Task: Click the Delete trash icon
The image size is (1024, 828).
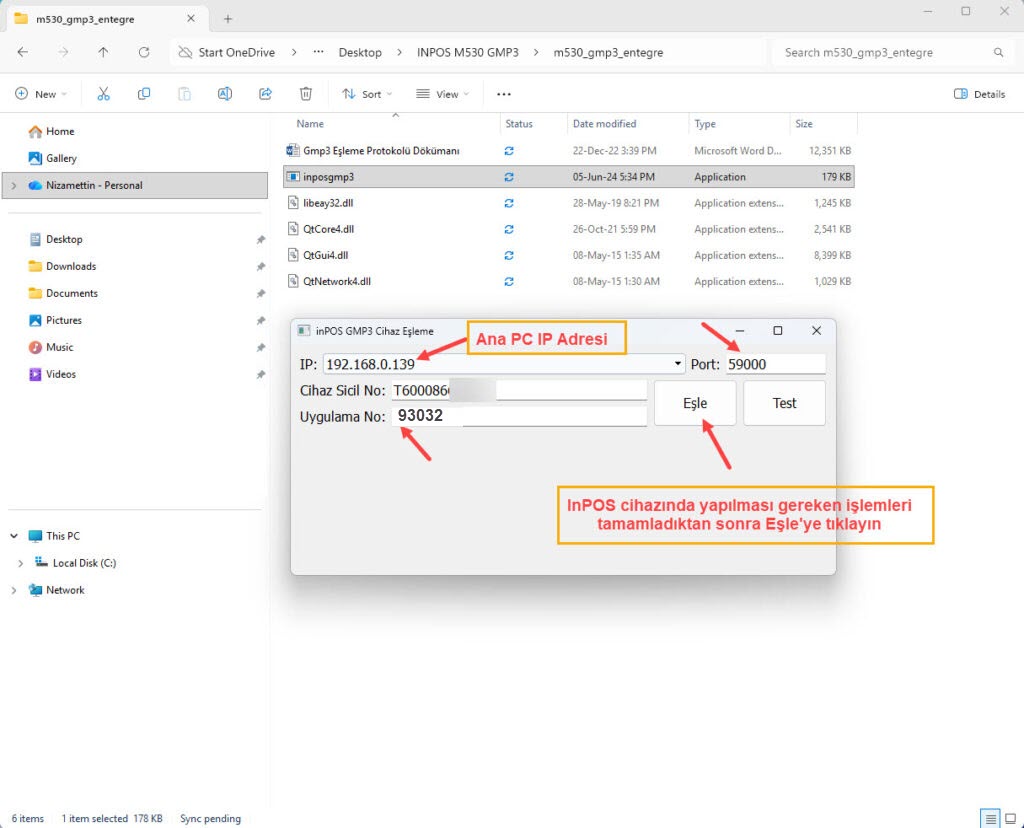Action: pos(306,94)
